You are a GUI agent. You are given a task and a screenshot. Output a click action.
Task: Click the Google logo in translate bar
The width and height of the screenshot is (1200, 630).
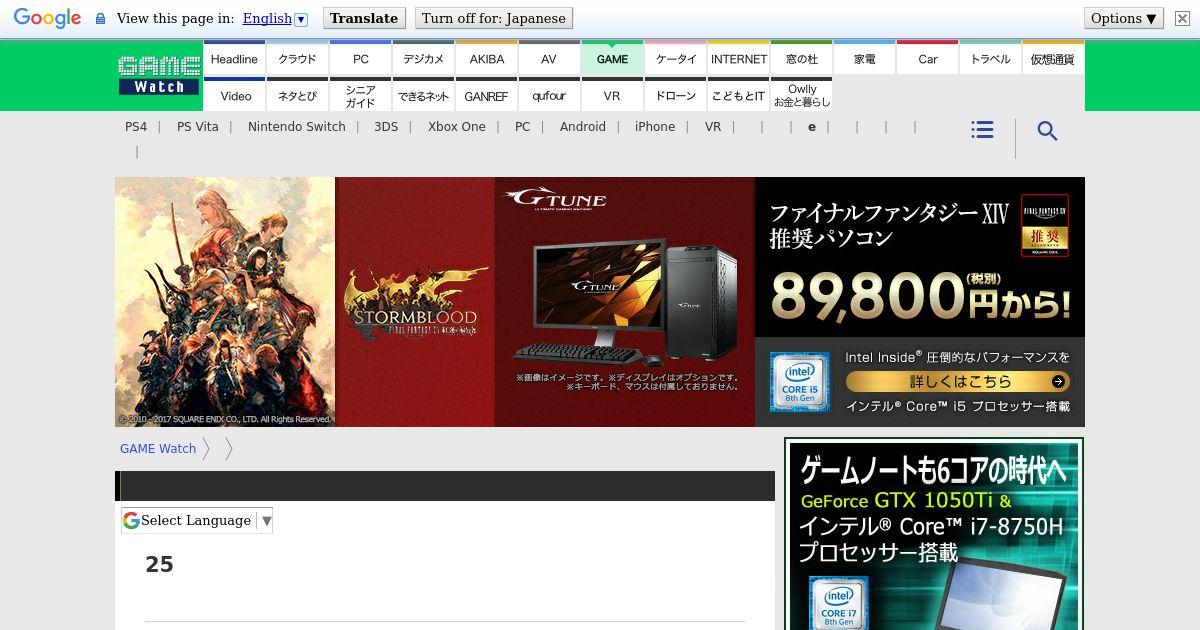[47, 18]
